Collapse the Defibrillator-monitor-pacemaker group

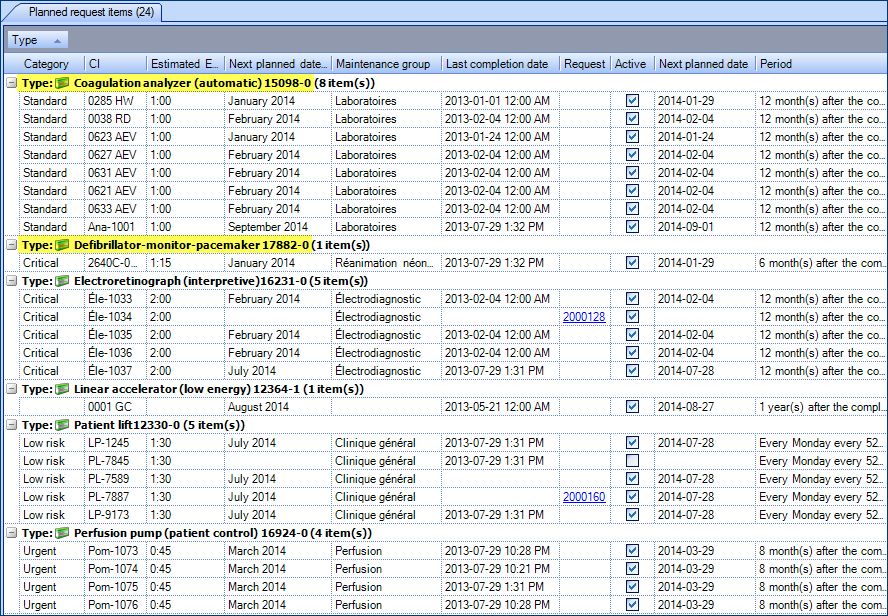pyautogui.click(x=11, y=245)
